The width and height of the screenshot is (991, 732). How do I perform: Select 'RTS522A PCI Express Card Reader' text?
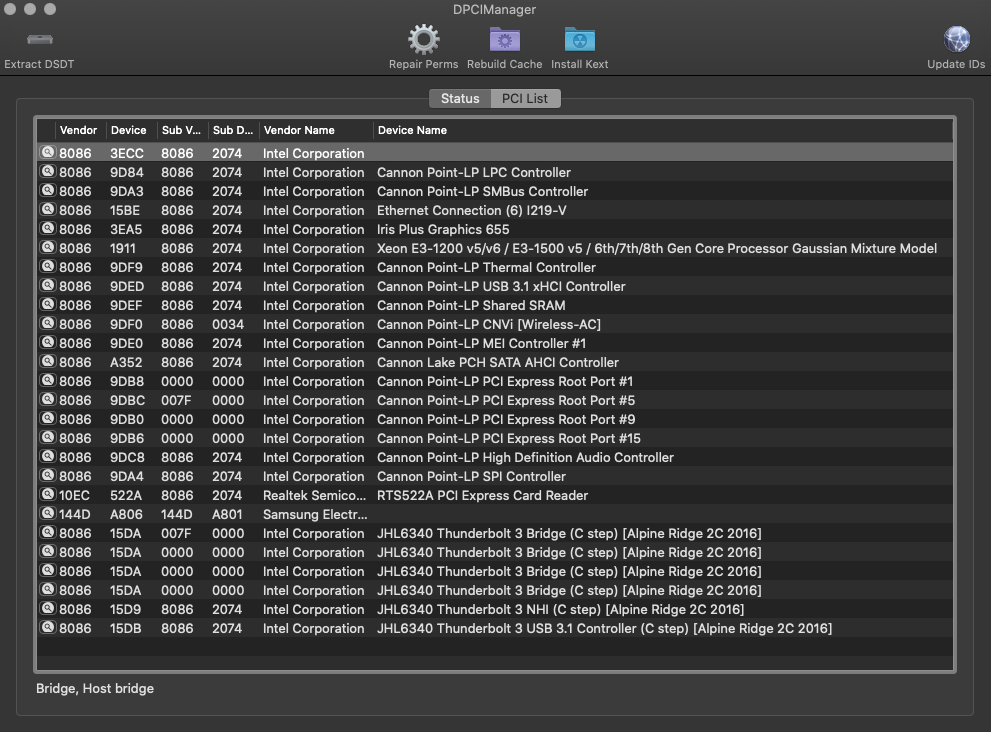point(482,496)
